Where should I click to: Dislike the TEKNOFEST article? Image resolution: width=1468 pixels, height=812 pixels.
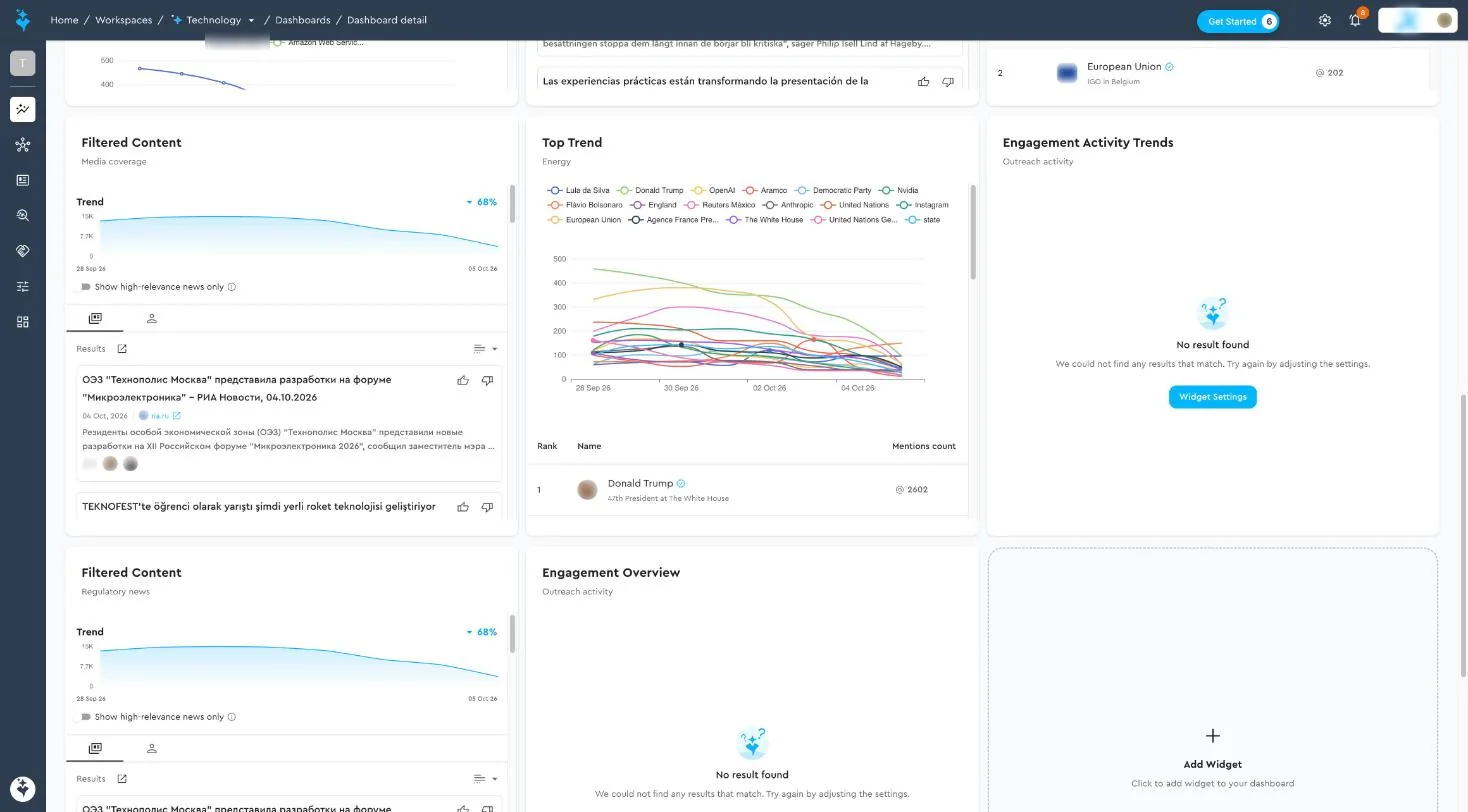487,507
